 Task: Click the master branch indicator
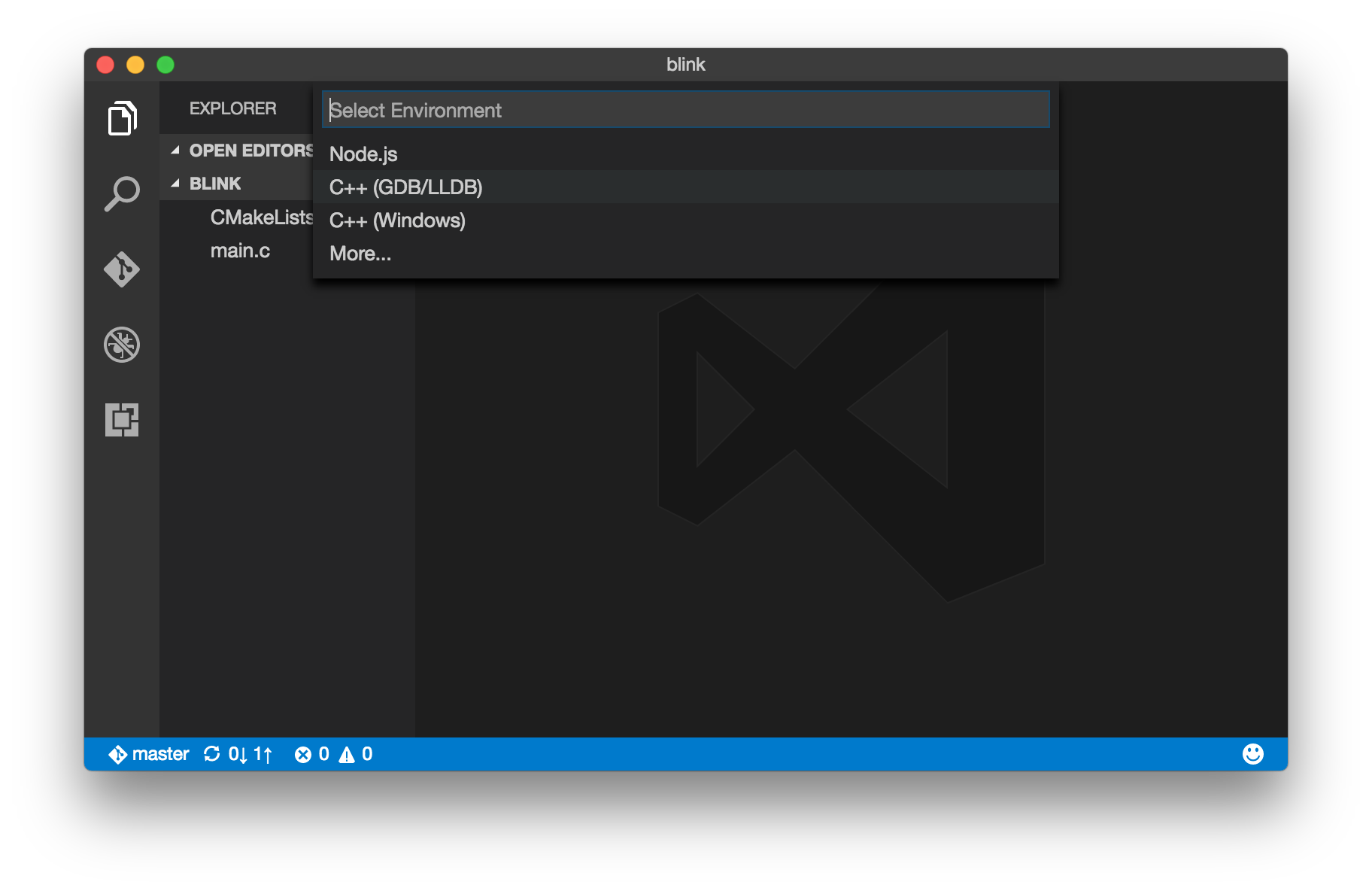(149, 754)
